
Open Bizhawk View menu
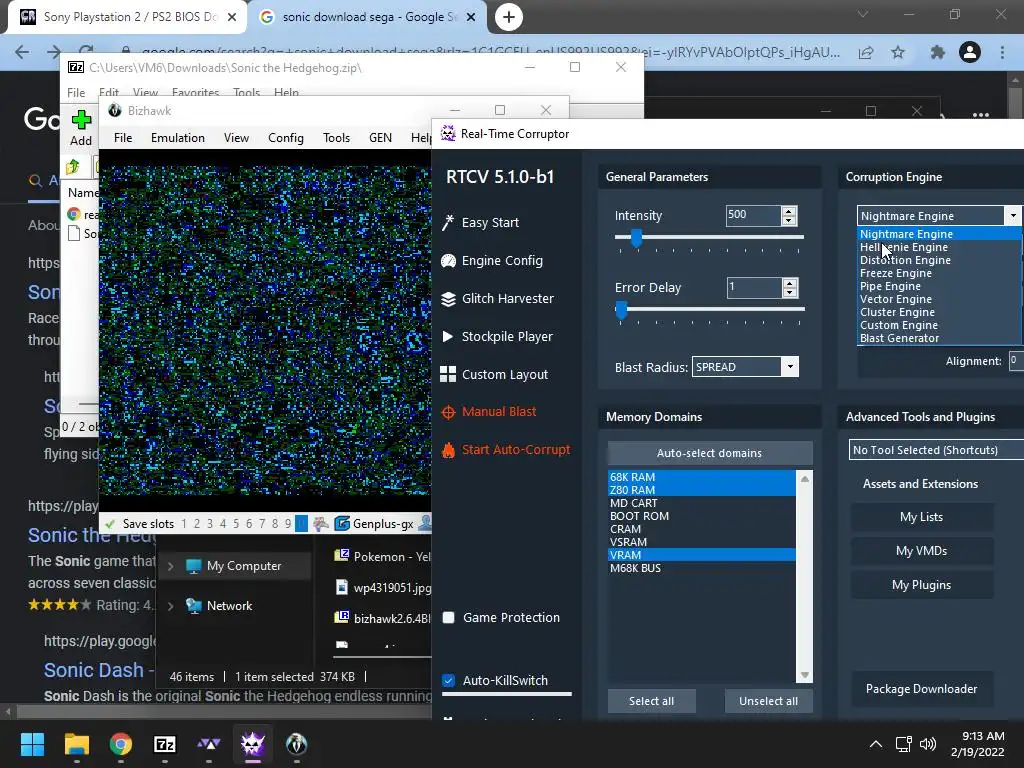[236, 138]
